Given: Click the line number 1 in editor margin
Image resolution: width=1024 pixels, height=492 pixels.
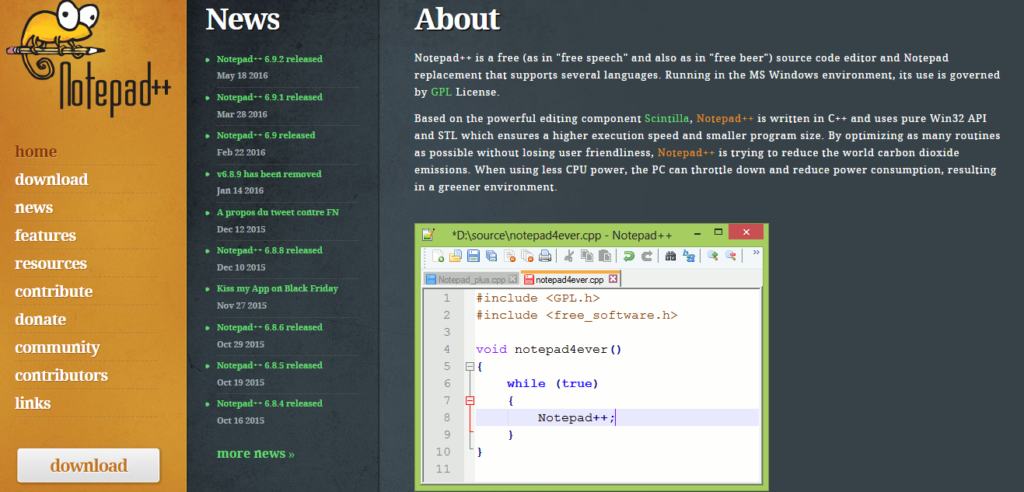Looking at the screenshot, I should tap(447, 298).
